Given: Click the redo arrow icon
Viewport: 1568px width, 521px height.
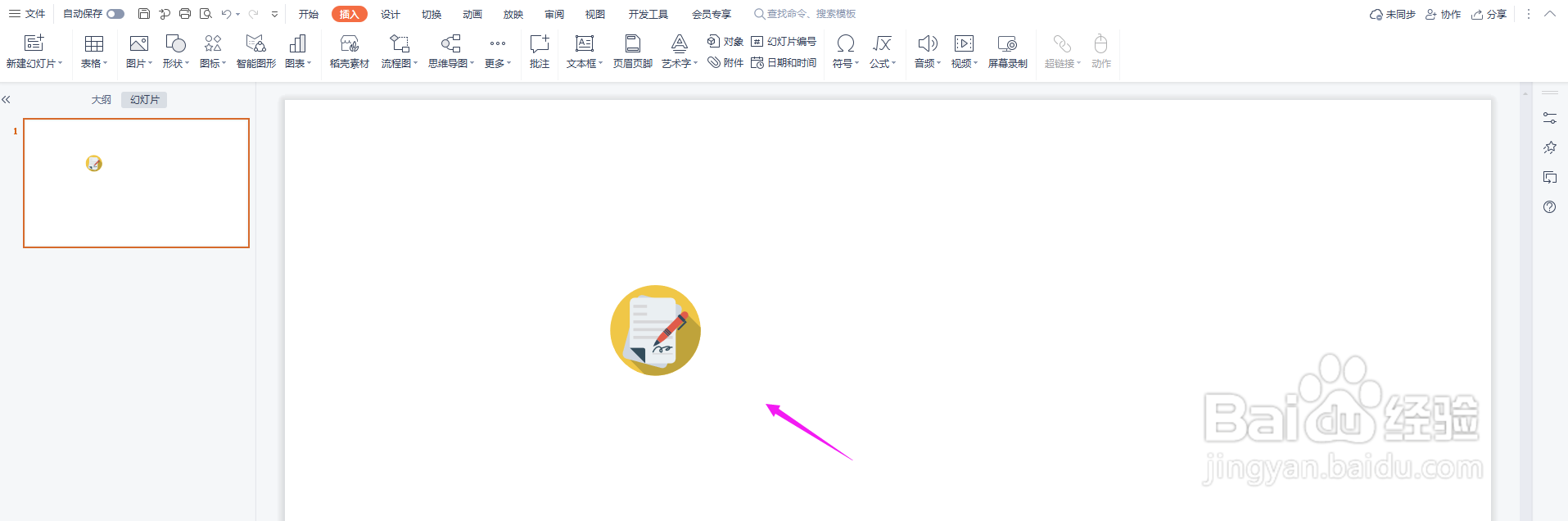Looking at the screenshot, I should [254, 14].
